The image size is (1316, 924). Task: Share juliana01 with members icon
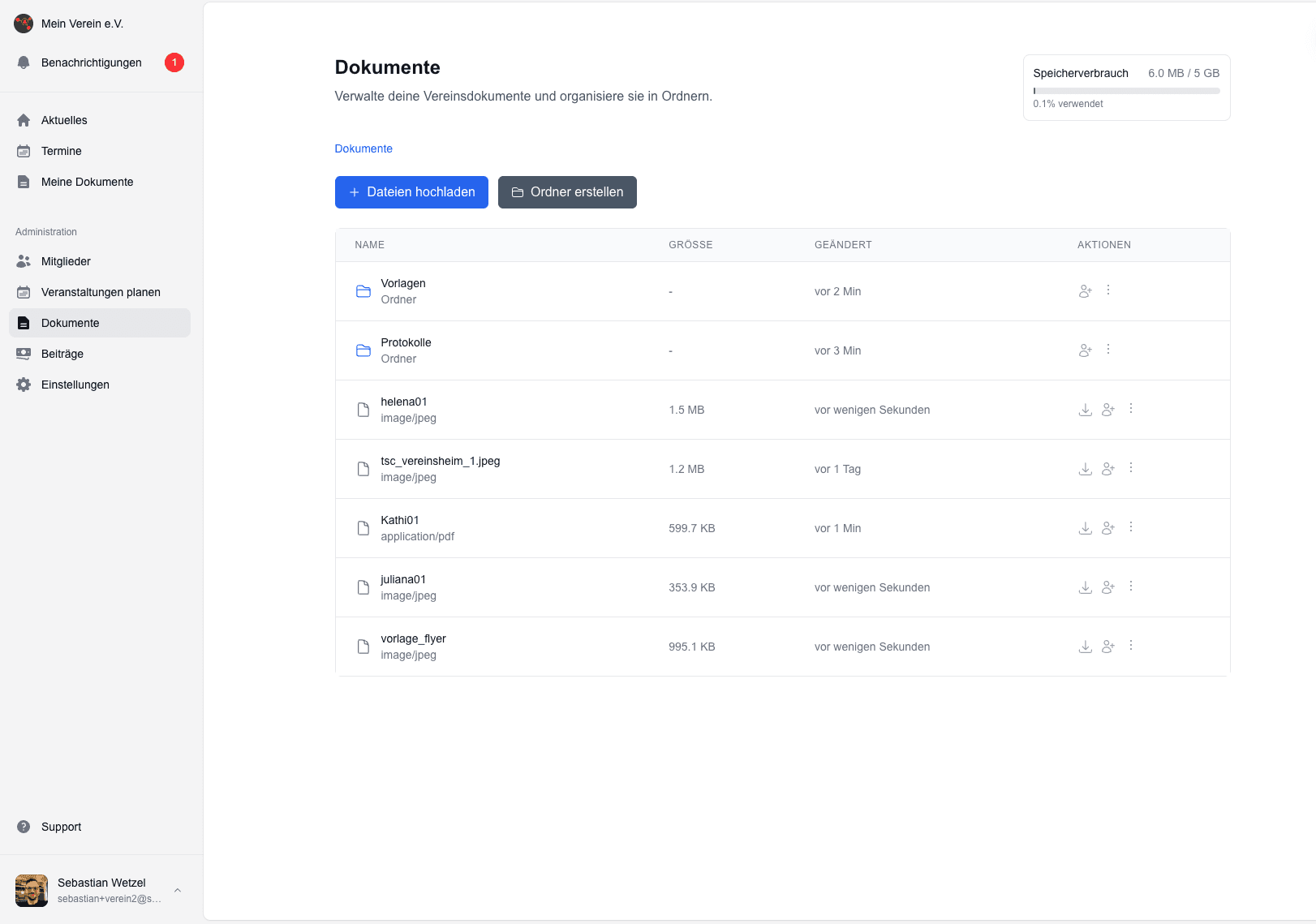click(x=1108, y=587)
